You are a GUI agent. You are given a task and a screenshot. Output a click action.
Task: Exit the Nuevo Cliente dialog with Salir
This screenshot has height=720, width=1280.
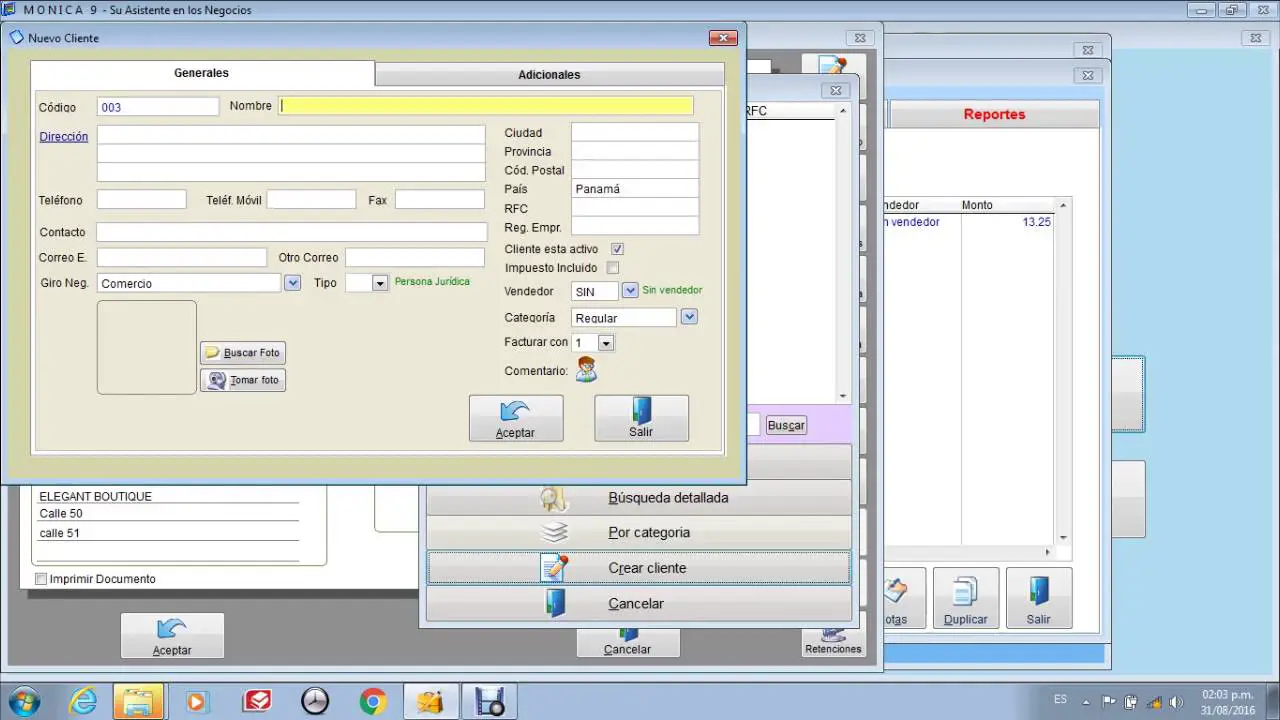point(641,418)
